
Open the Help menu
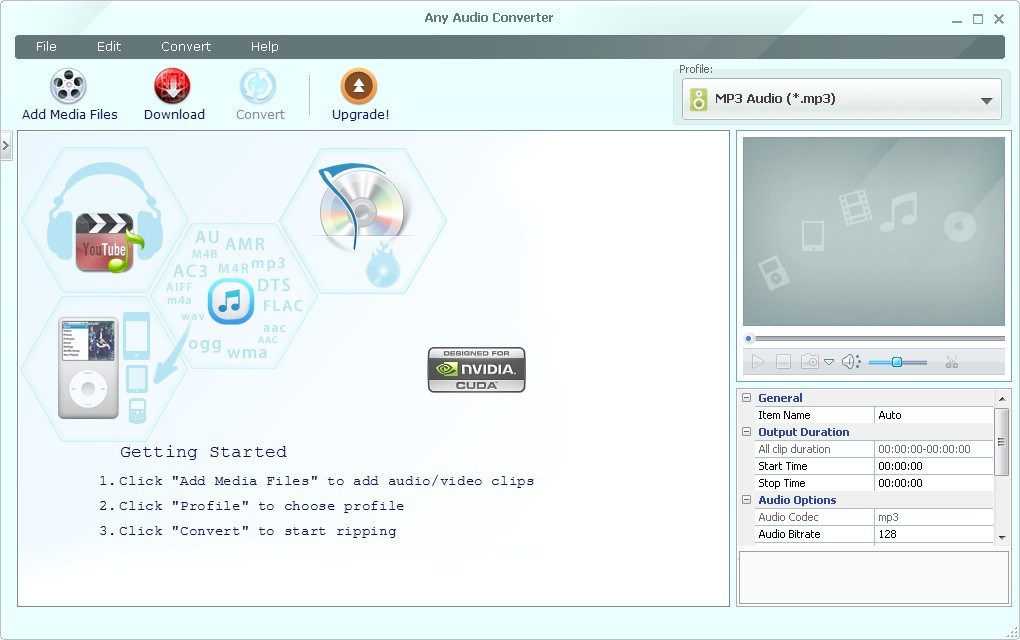click(265, 47)
